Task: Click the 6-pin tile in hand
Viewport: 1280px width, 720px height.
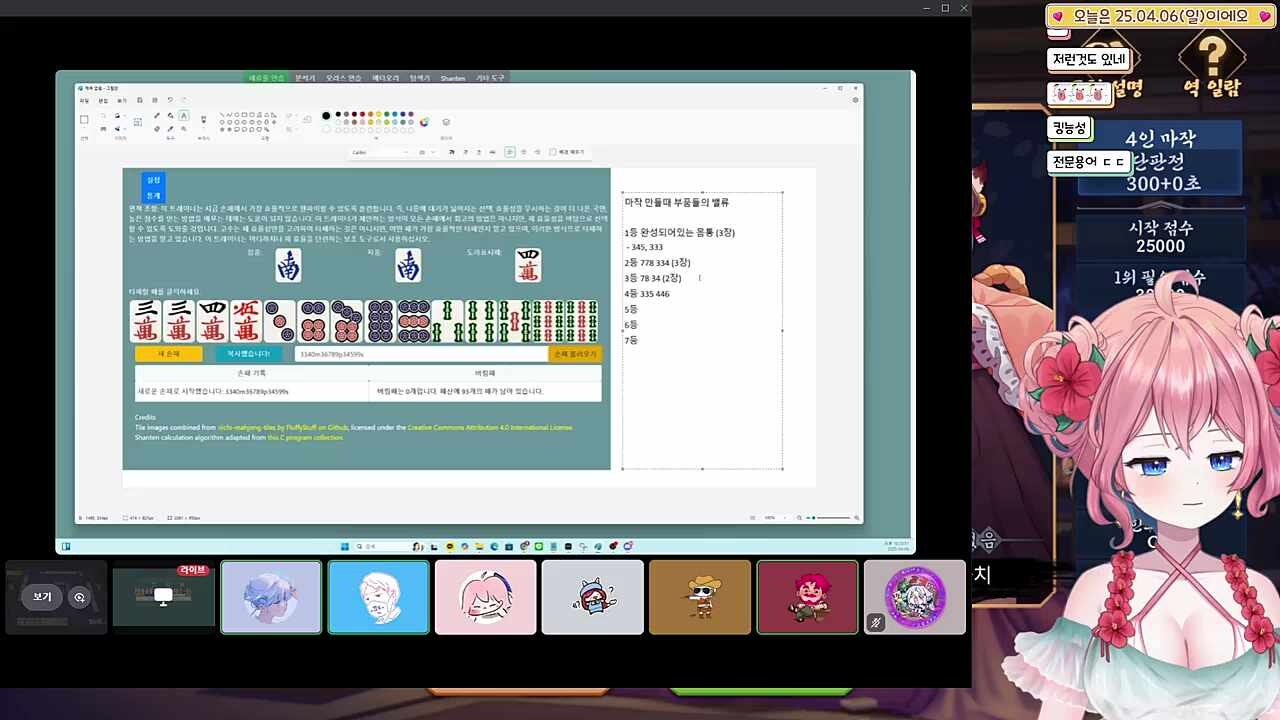Action: (313, 321)
